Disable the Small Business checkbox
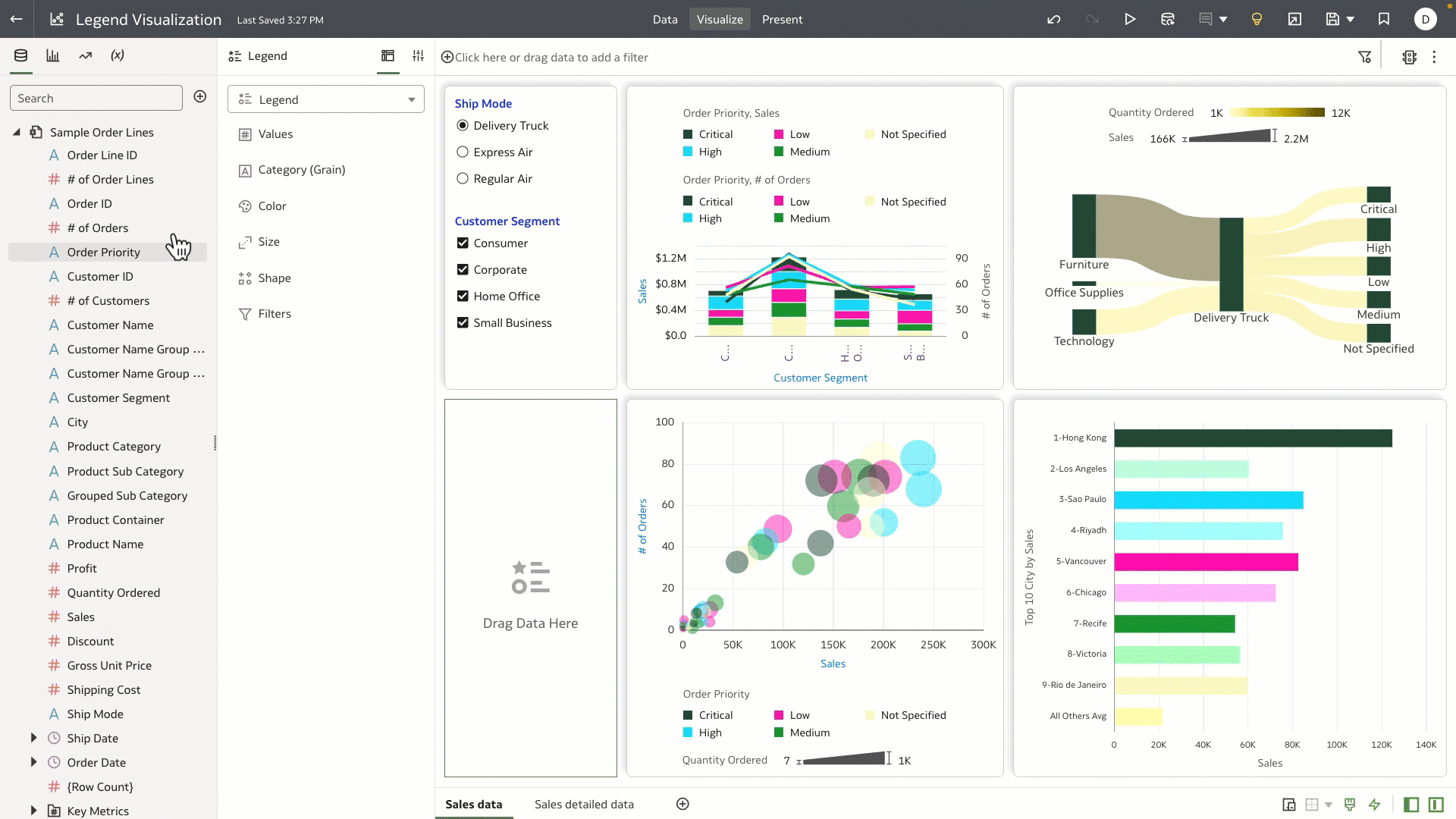Image resolution: width=1456 pixels, height=819 pixels. [463, 322]
